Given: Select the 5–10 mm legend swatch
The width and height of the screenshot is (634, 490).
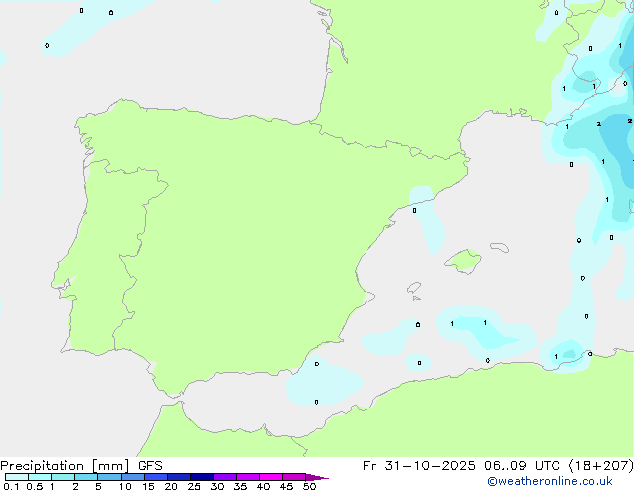Looking at the screenshot, I should [x=109, y=477].
